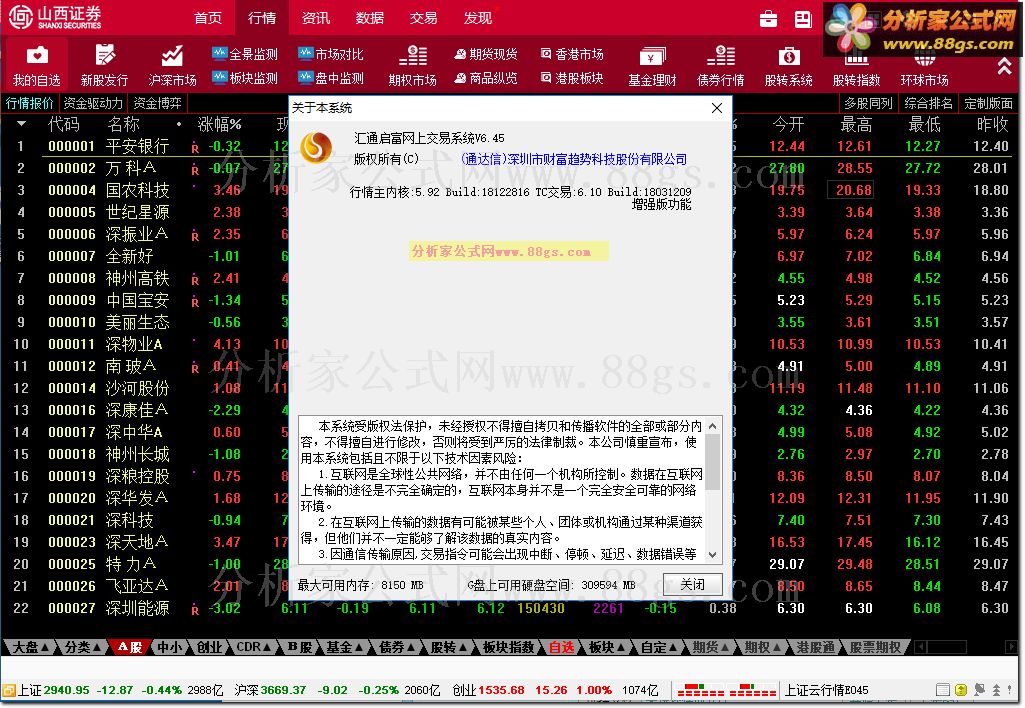Select 资讯 menu
1025x708 pixels.
coord(316,18)
